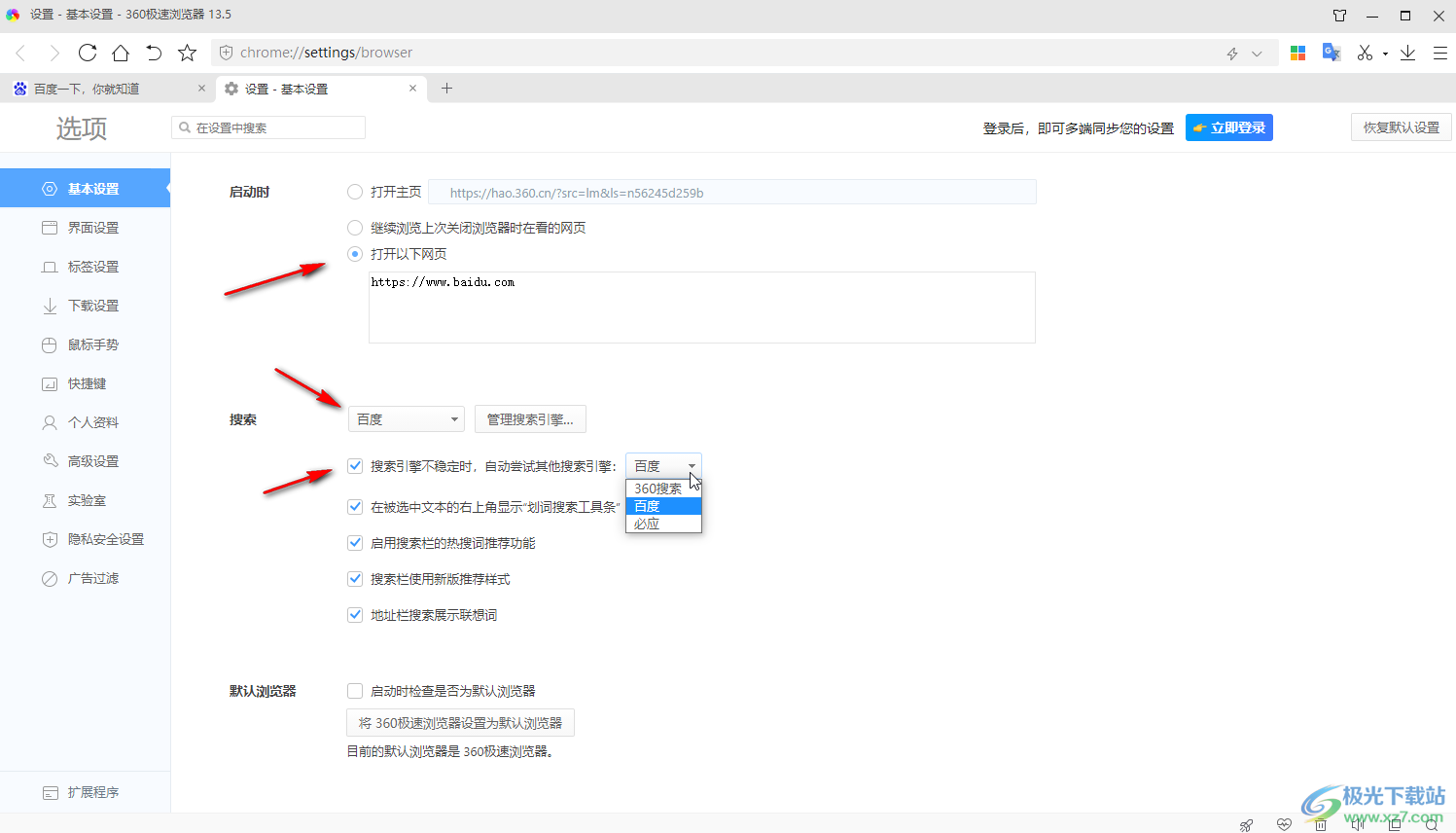This screenshot has height=833, width=1456.
Task: Click the forward navigation arrow
Action: pos(54,53)
